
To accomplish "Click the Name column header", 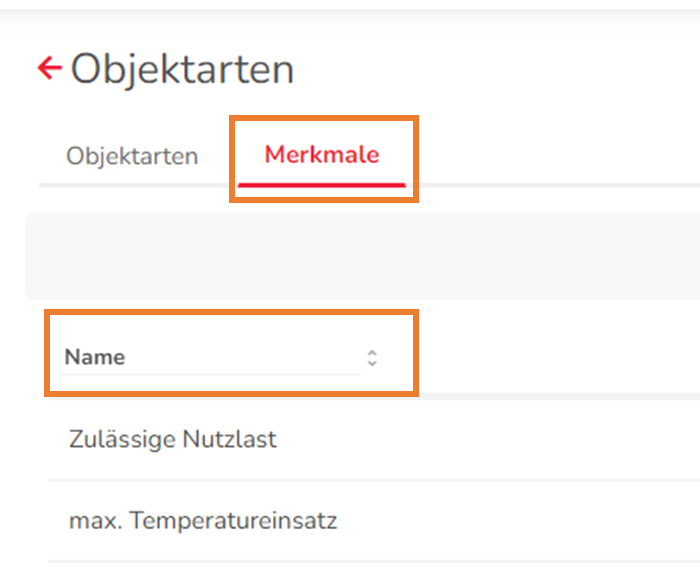I will click(x=95, y=357).
